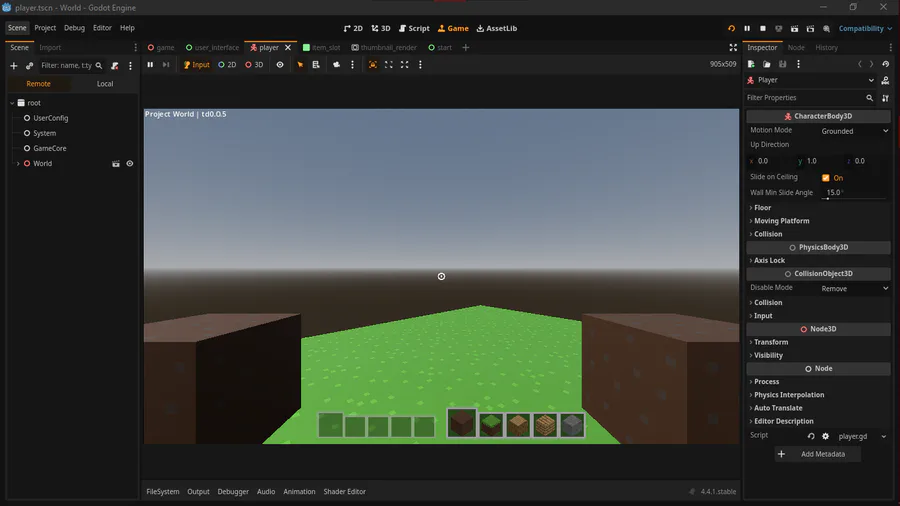Open the movie maker mode icon
Viewport: 900px width, 506px height.
point(826,28)
